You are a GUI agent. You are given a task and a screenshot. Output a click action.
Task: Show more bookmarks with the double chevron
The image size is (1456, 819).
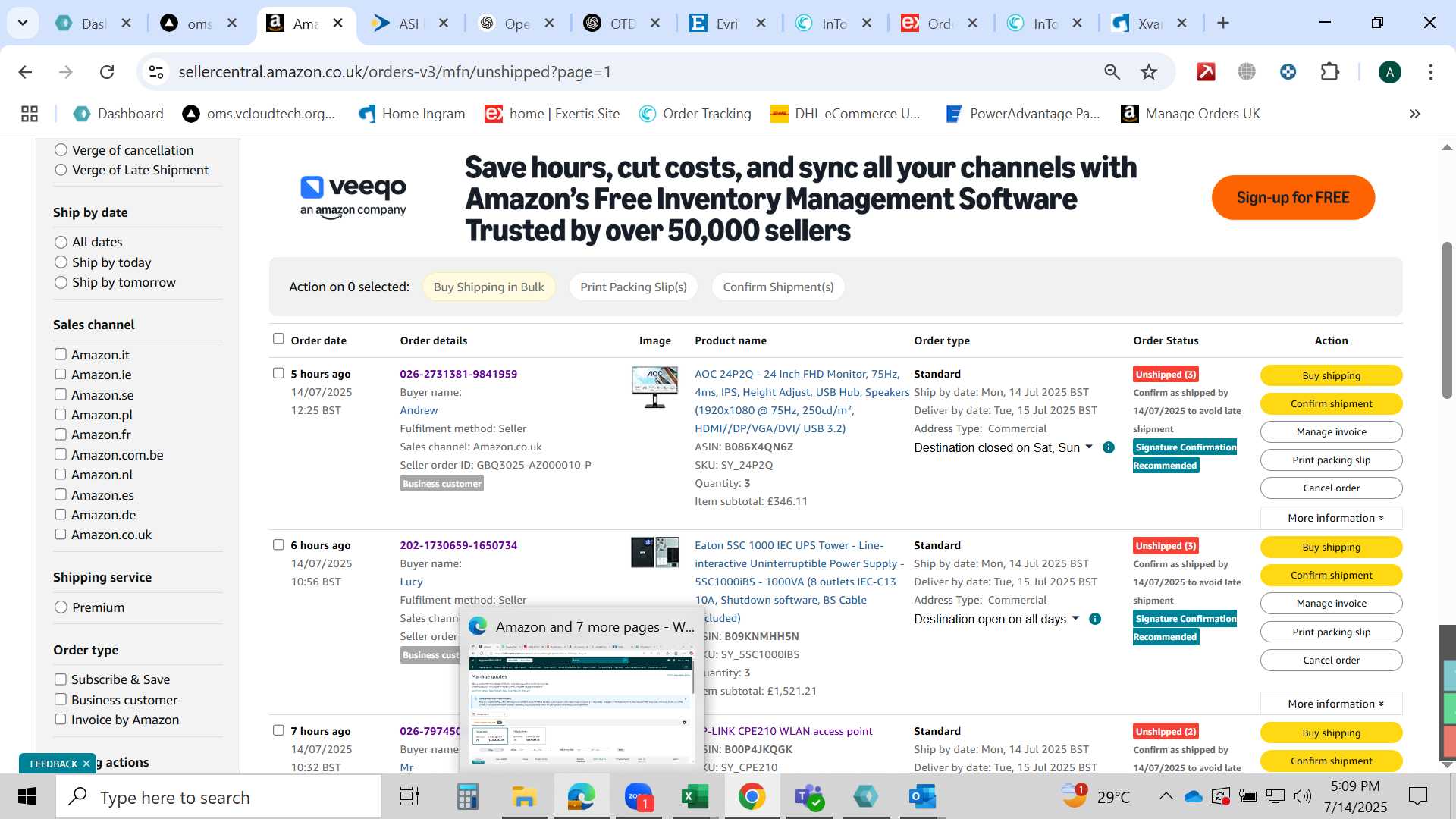click(1414, 114)
